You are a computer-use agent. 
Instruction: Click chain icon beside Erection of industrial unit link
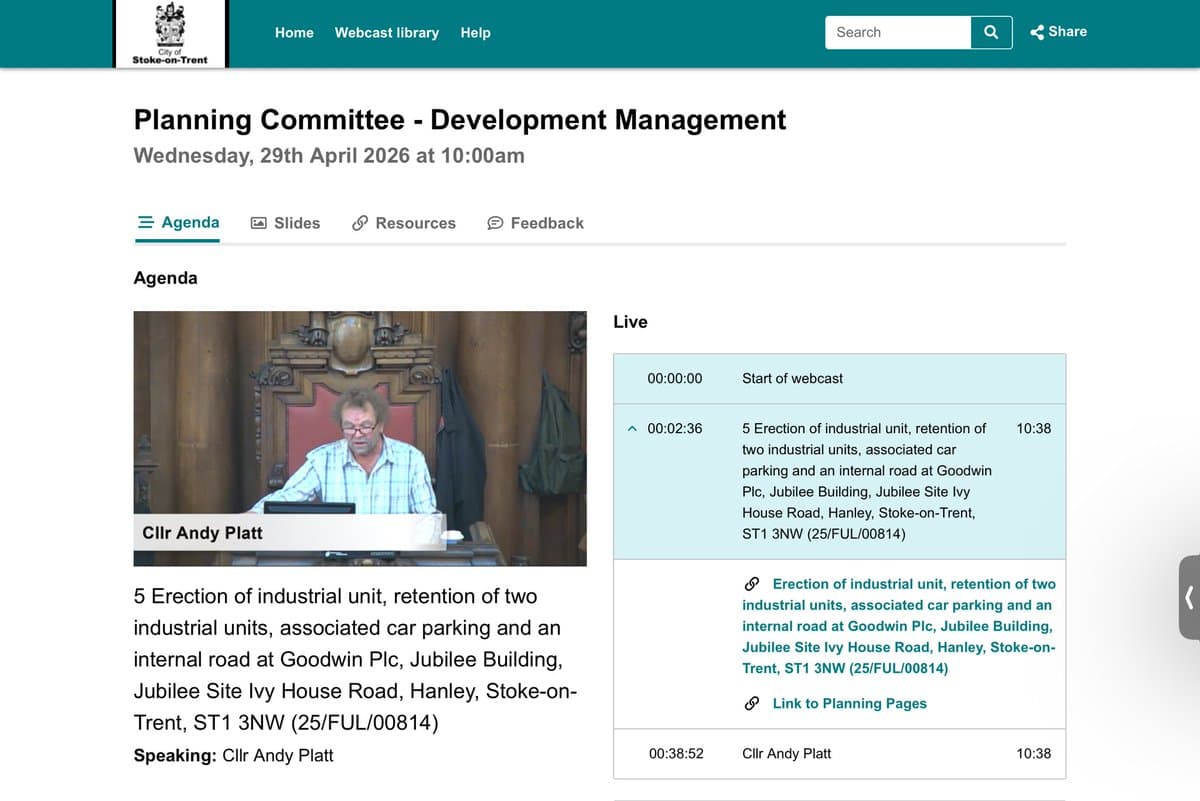752,584
